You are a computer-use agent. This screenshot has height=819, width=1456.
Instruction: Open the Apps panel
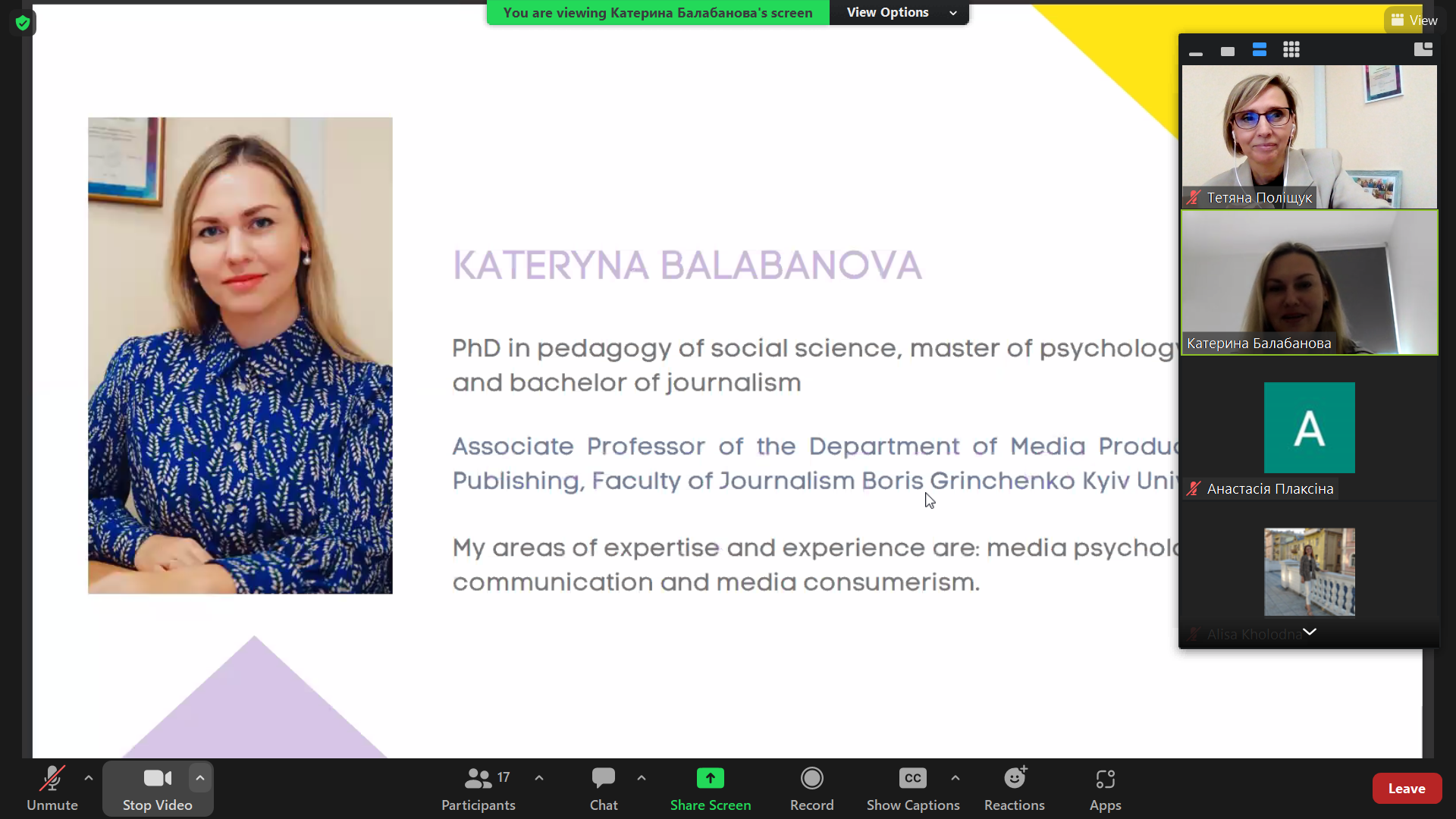coord(1105,789)
